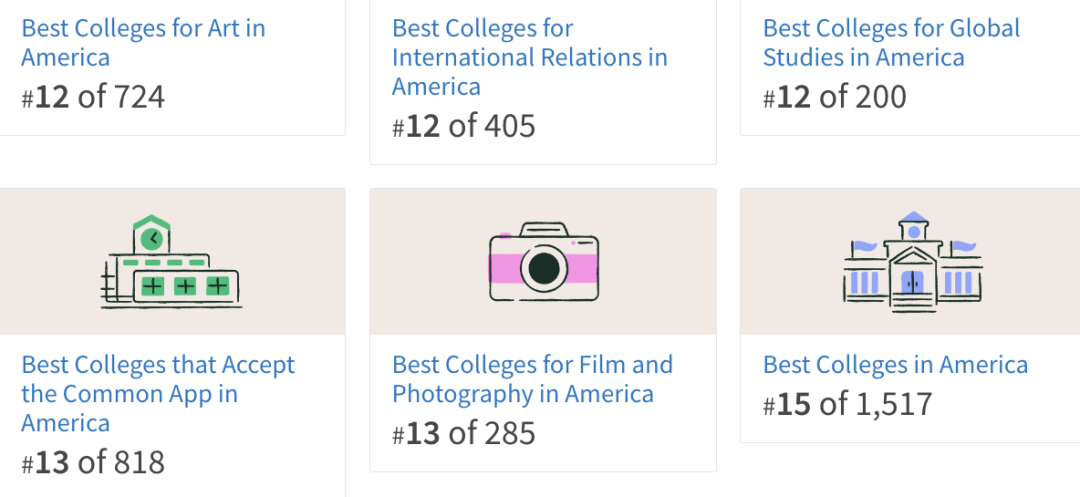Viewport: 1080px width, 497px height.
Task: Click the dome atop the blue college hall
Action: (x=912, y=220)
